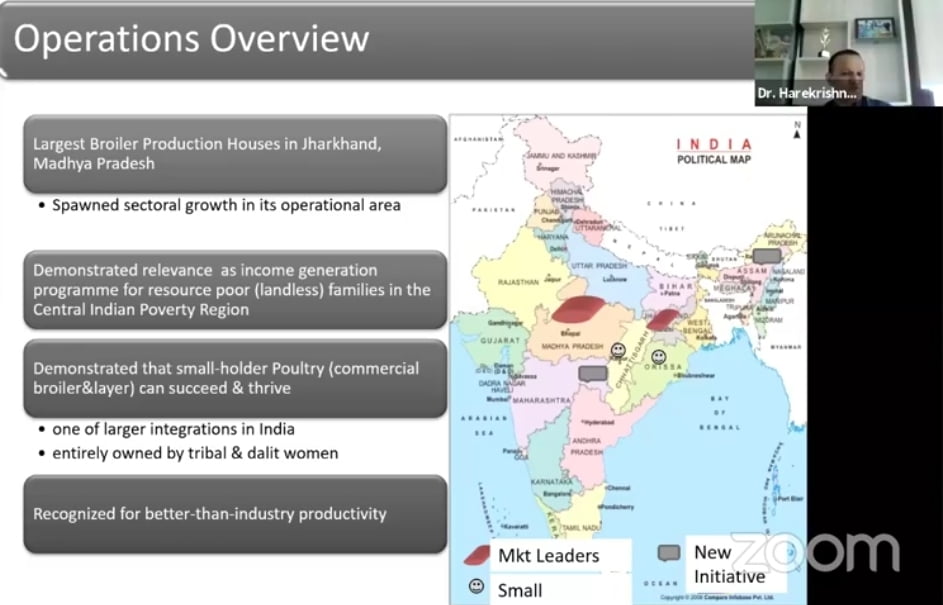Click the 'Mumbai' city label
The width and height of the screenshot is (943, 605).
499,399
